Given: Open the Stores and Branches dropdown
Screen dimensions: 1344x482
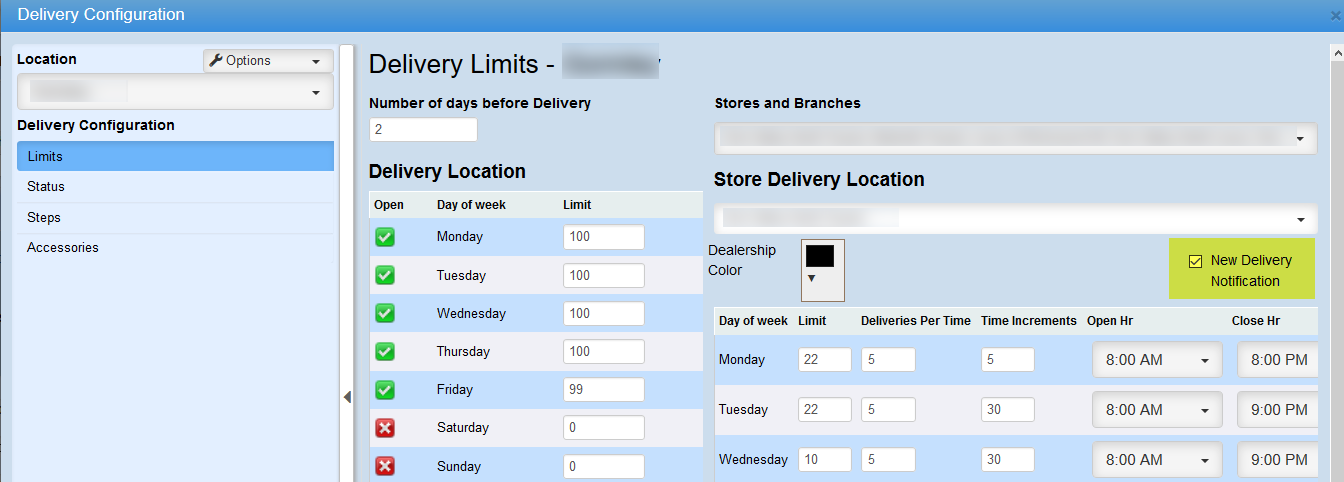Looking at the screenshot, I should 1015,138.
